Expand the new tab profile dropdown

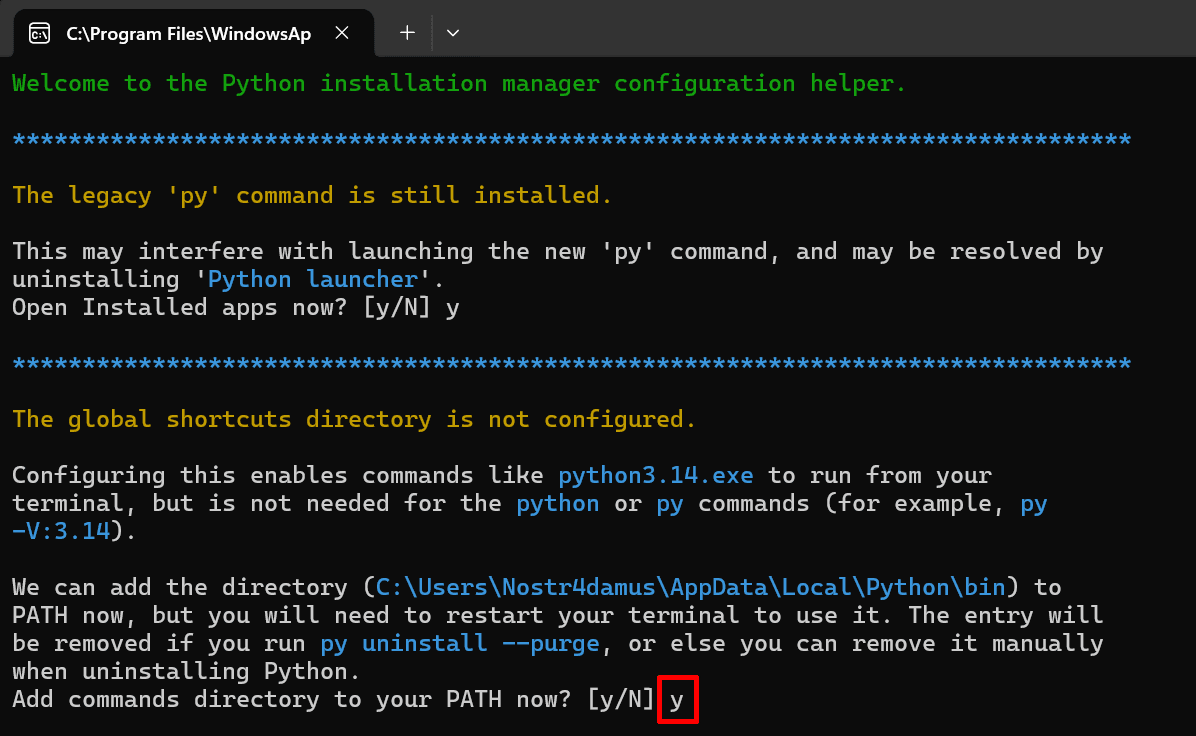pos(452,33)
